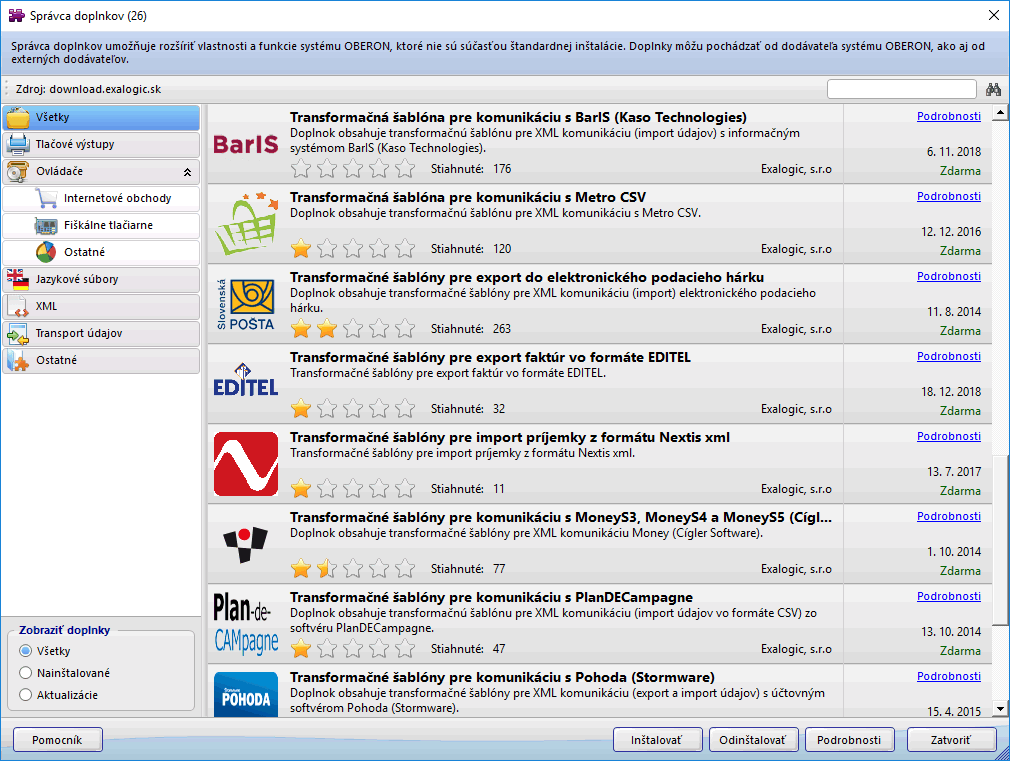
Task: Click the Money Cígler Software logo
Action: point(245,544)
